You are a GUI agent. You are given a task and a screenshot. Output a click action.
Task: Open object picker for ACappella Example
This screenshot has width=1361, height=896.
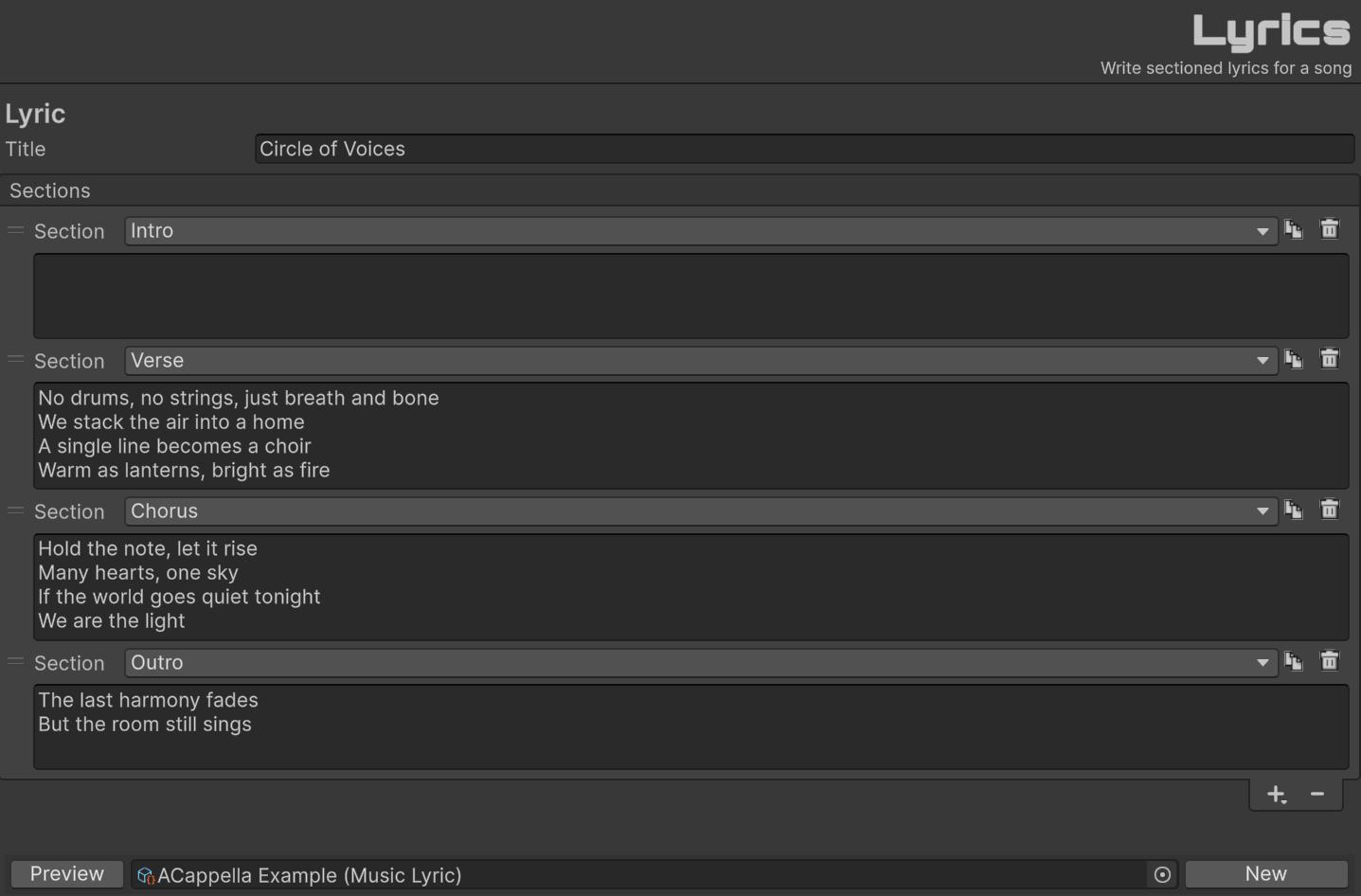pyautogui.click(x=1162, y=874)
